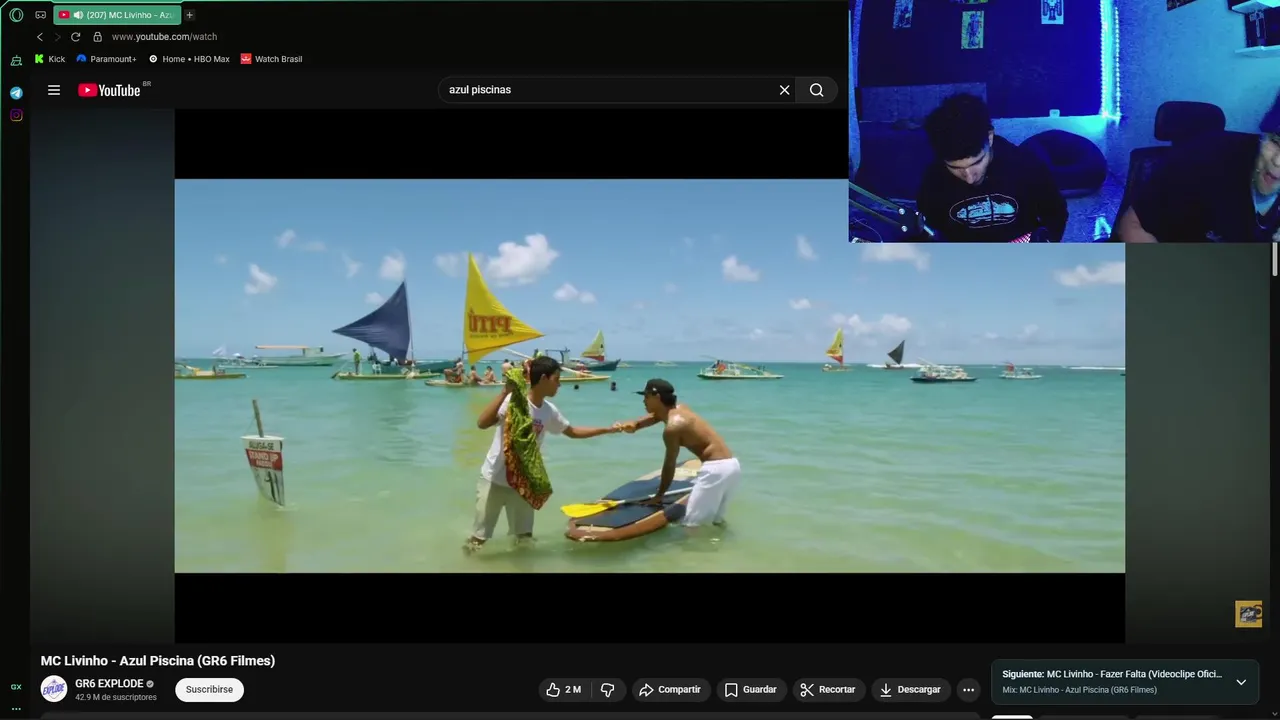Open the GR6 EXPLODE channel name
Viewport: 1280px width, 720px height.
109,684
